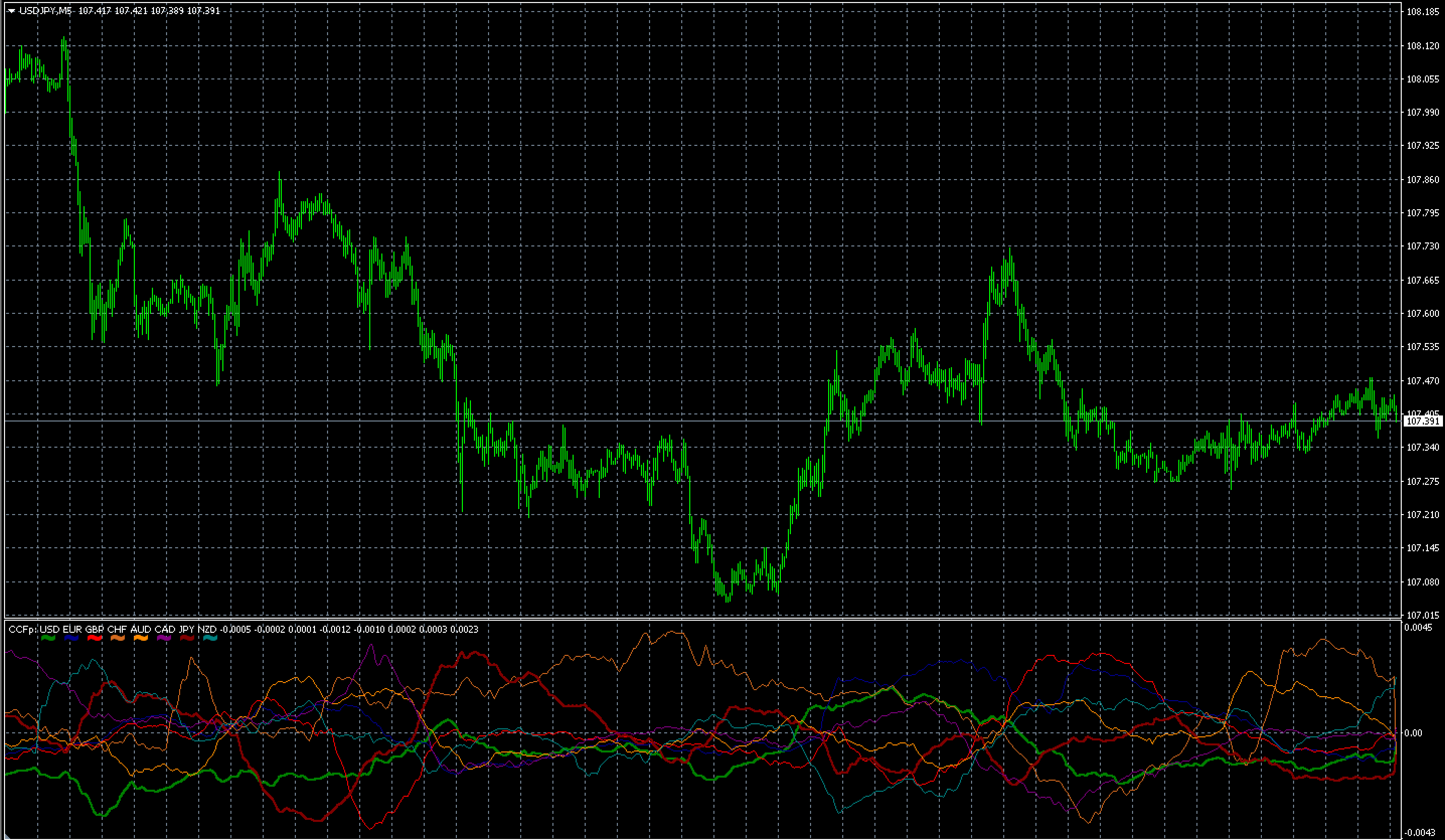This screenshot has height=840, width=1445.
Task: Click the 107.795 price axis label
Action: tap(1423, 213)
